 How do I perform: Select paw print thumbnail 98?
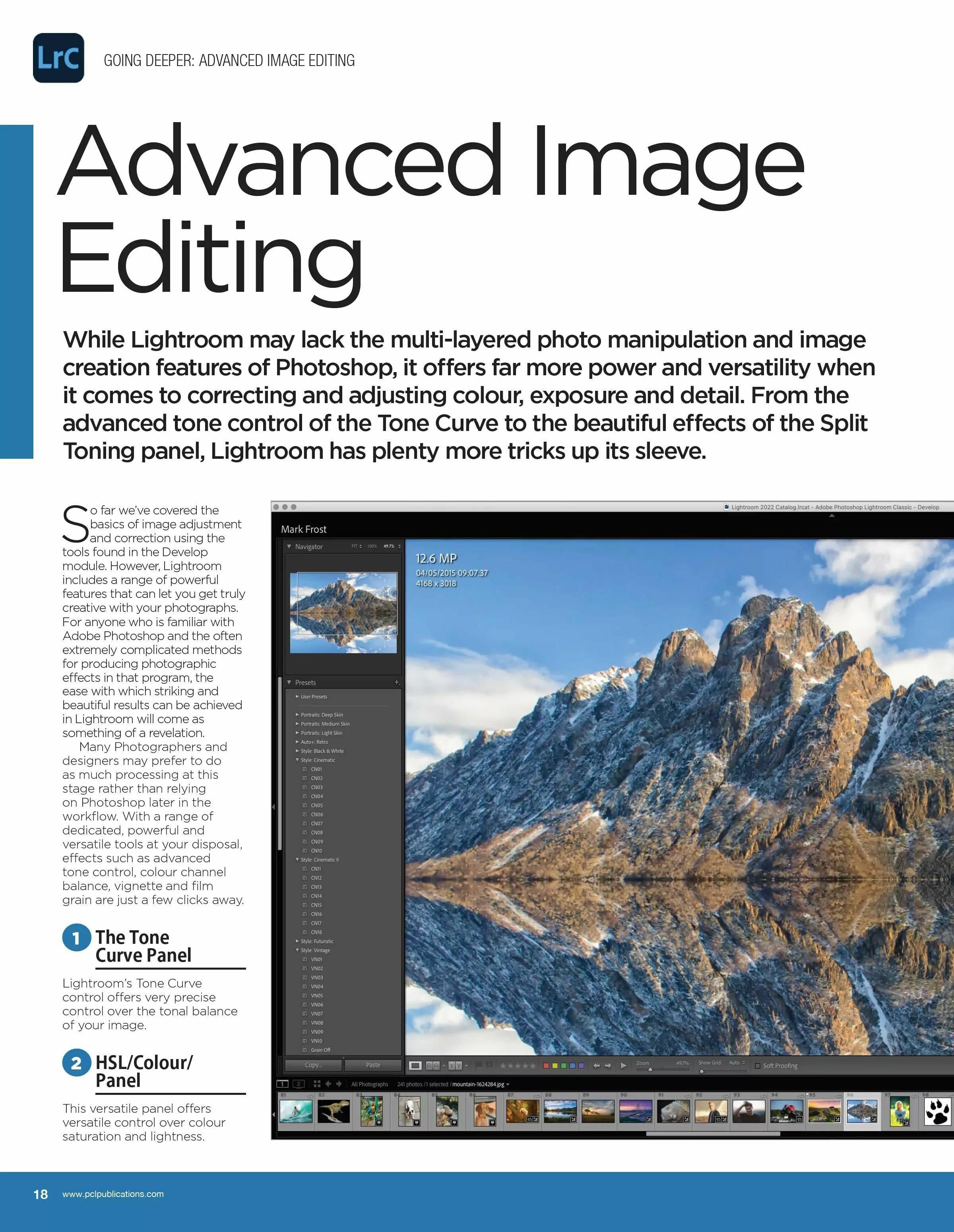coord(938,1111)
